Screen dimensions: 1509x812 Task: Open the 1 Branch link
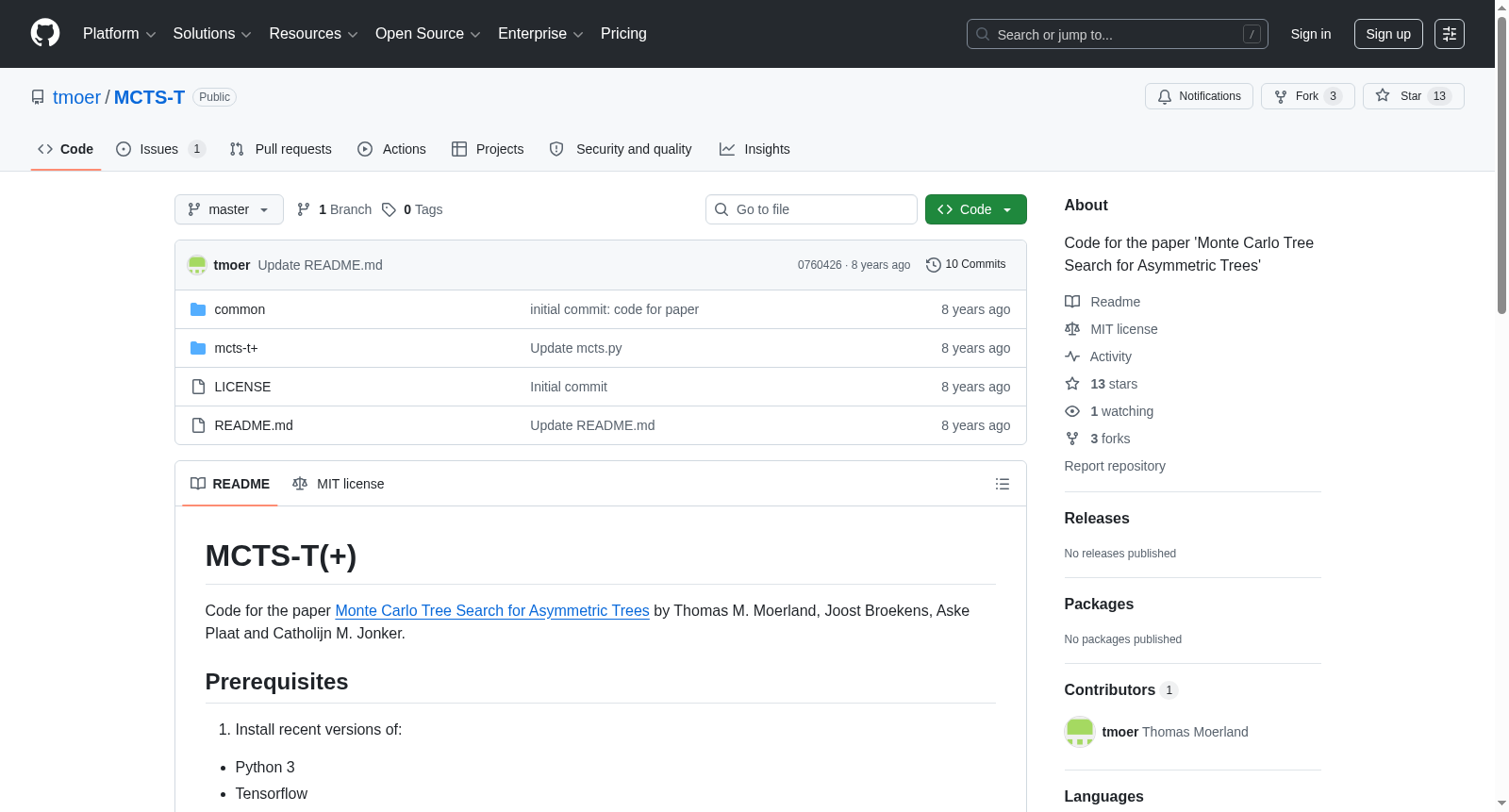(x=335, y=209)
